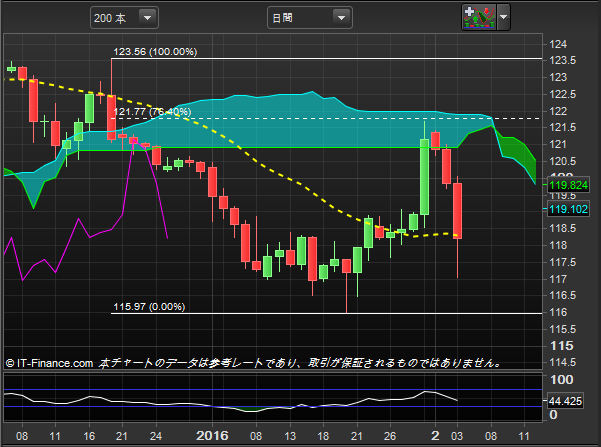
Task: Open the 日間 timeframe dropdown
Action: (310, 18)
